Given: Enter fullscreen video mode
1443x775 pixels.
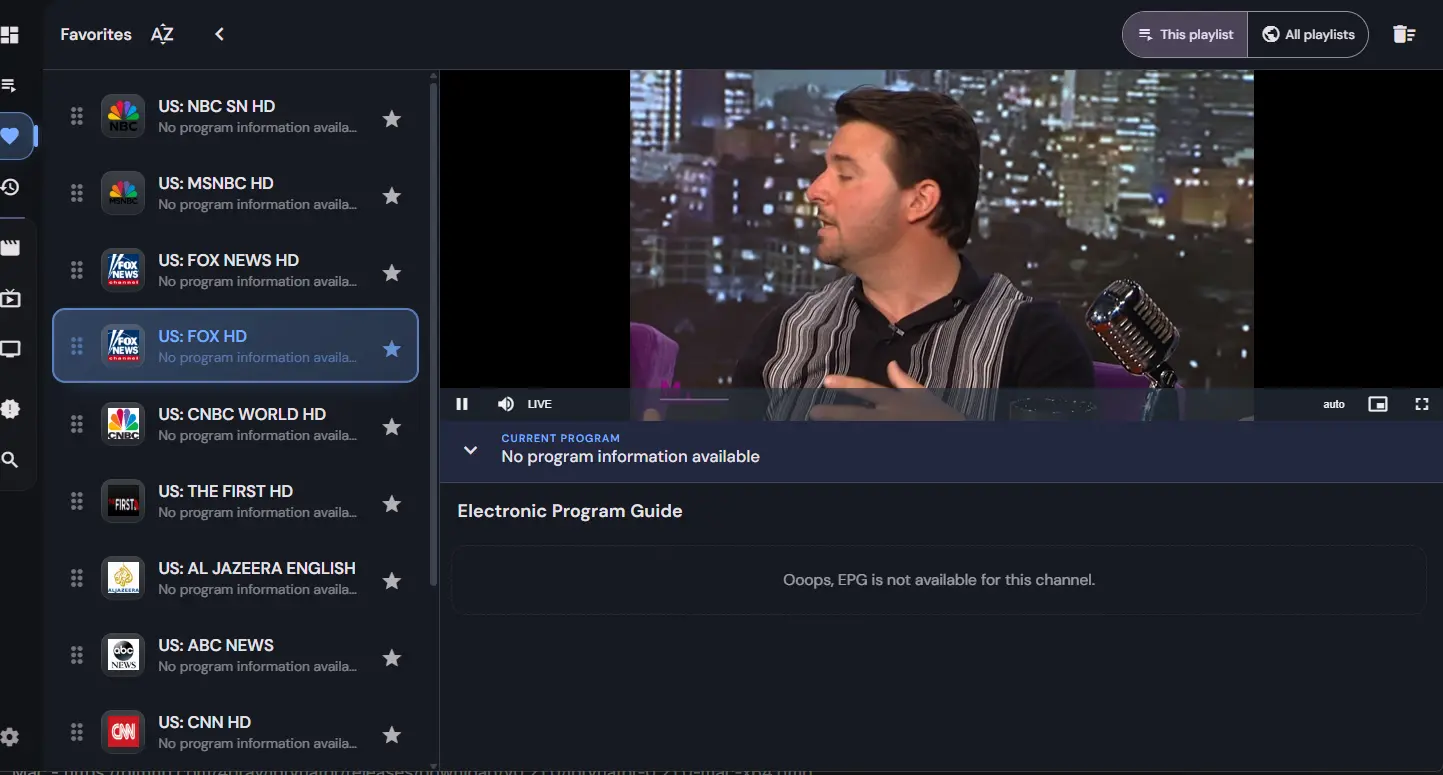Looking at the screenshot, I should coord(1422,404).
